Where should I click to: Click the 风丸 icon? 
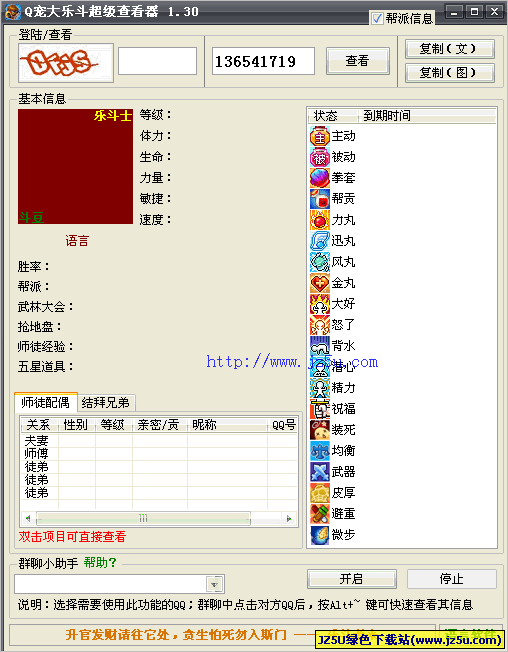click(320, 262)
